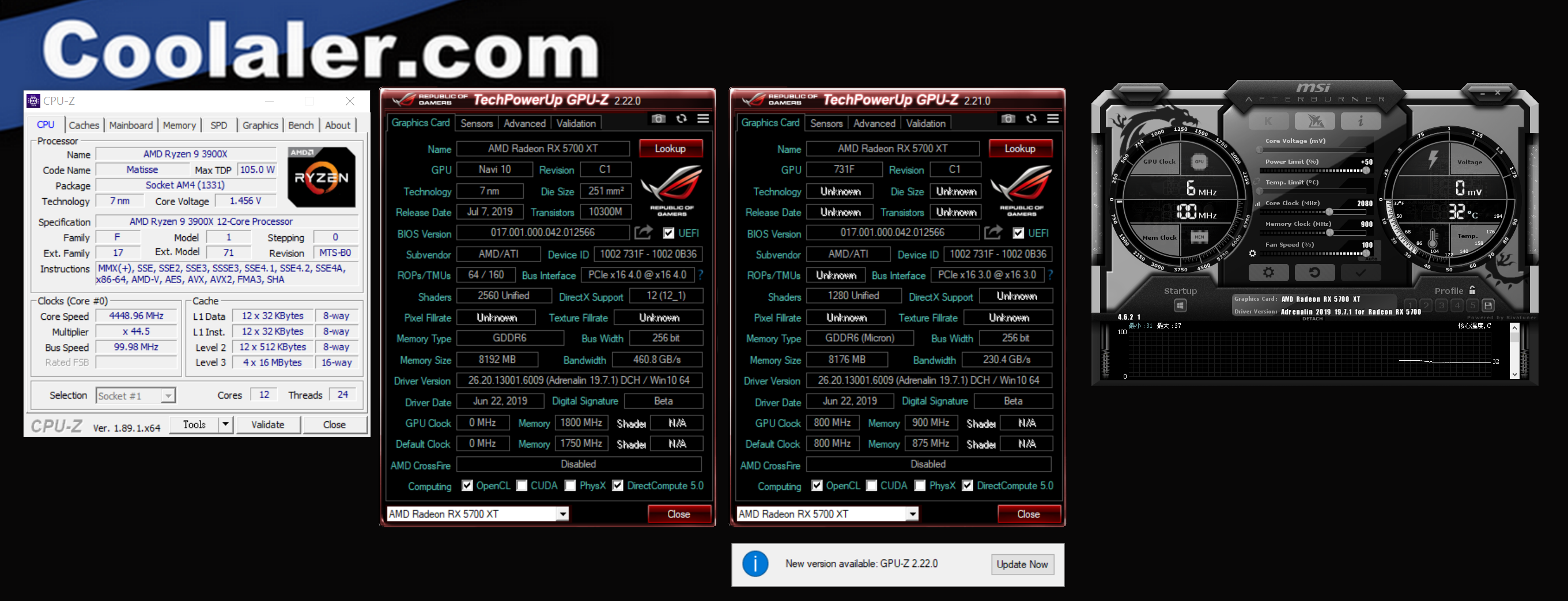This screenshot has width=1568, height=601.
Task: Open the Afterburner information 'i' icon
Action: click(x=1361, y=121)
